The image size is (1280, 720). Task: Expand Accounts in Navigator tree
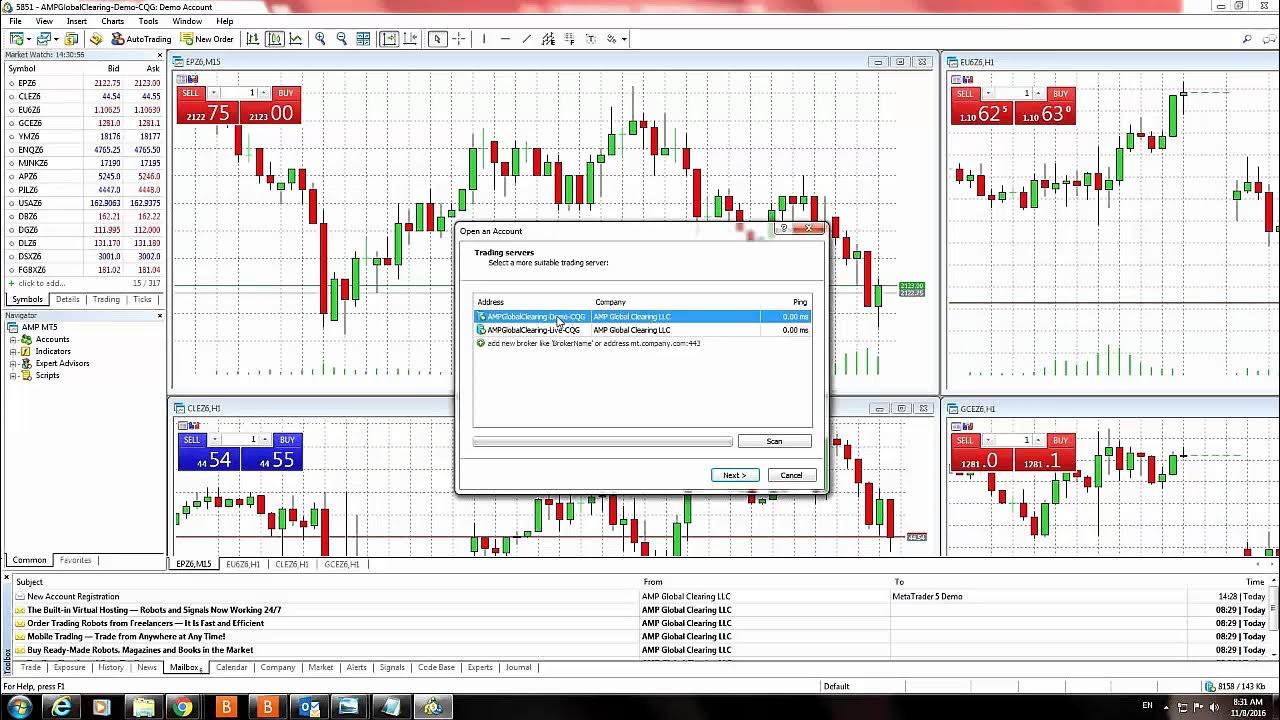tap(14, 339)
